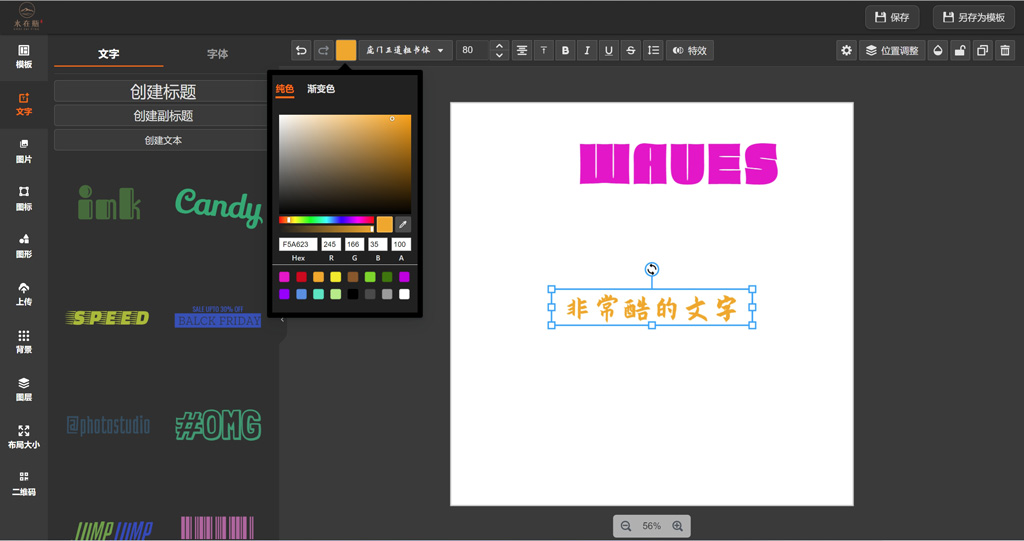Pick the red preset swatch
Viewport: 1024px width, 541px height.
pos(301,277)
